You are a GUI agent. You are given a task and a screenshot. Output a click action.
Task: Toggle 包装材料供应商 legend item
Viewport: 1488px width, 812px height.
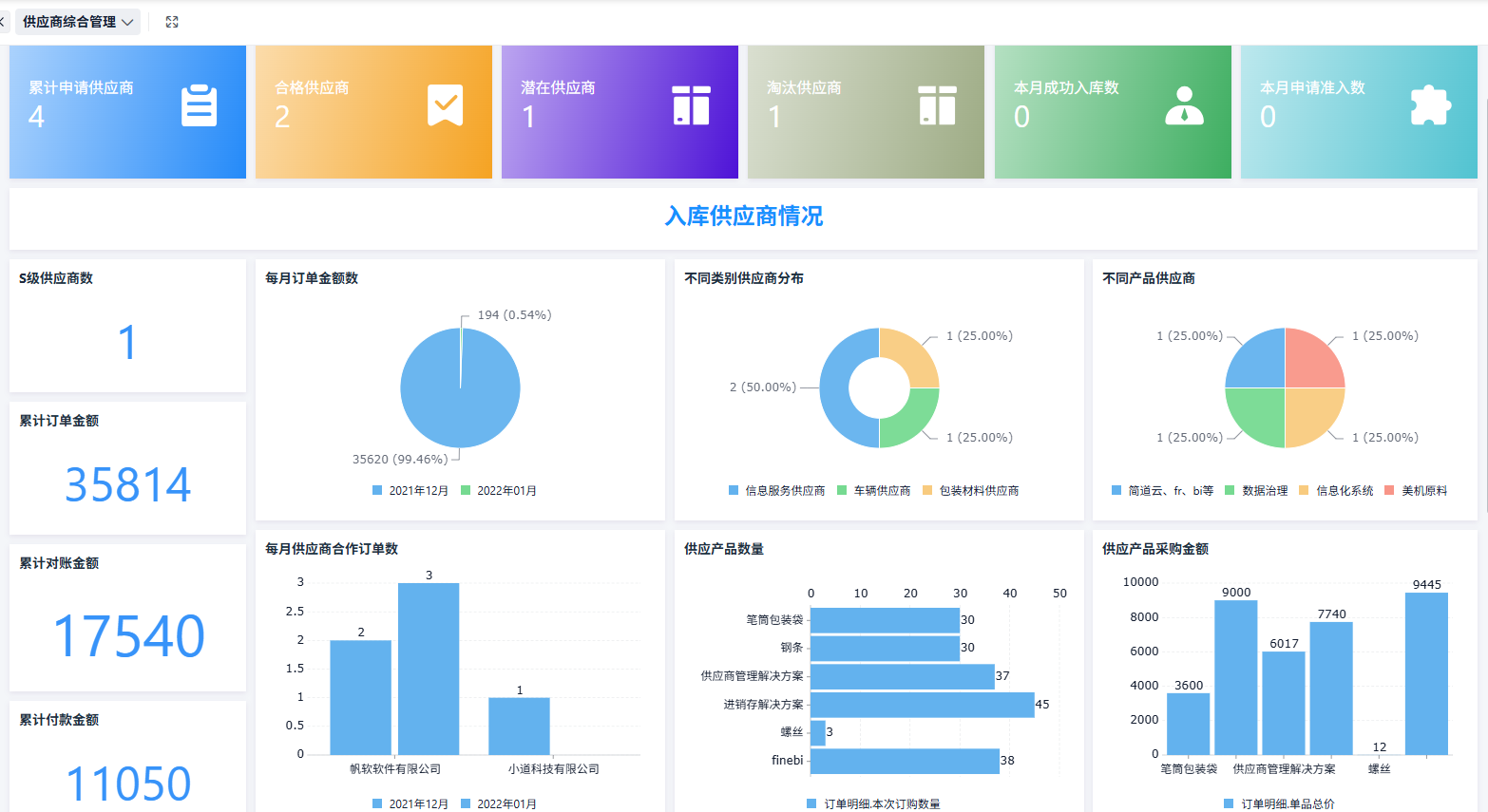pyautogui.click(x=970, y=491)
